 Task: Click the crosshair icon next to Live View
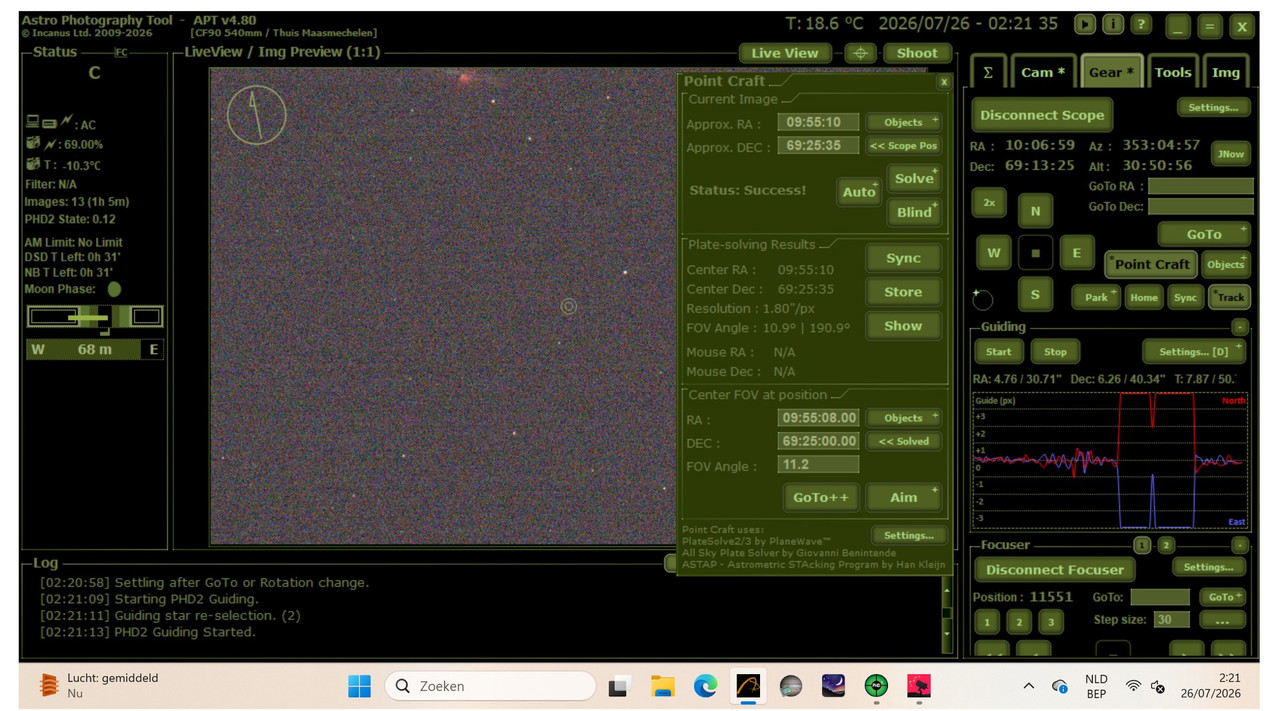coord(860,53)
